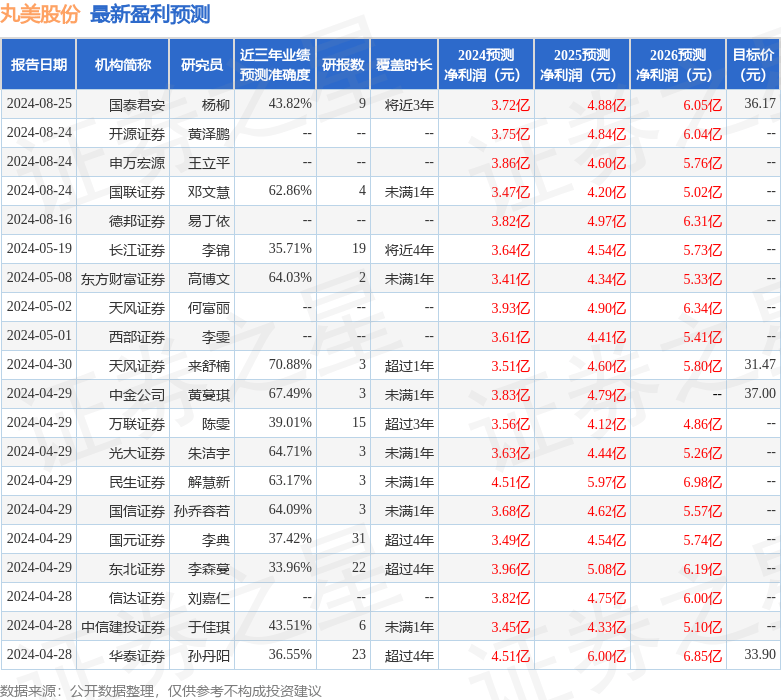Click coverage duration 超过3年
781x700 pixels.
pyautogui.click(x=409, y=423)
